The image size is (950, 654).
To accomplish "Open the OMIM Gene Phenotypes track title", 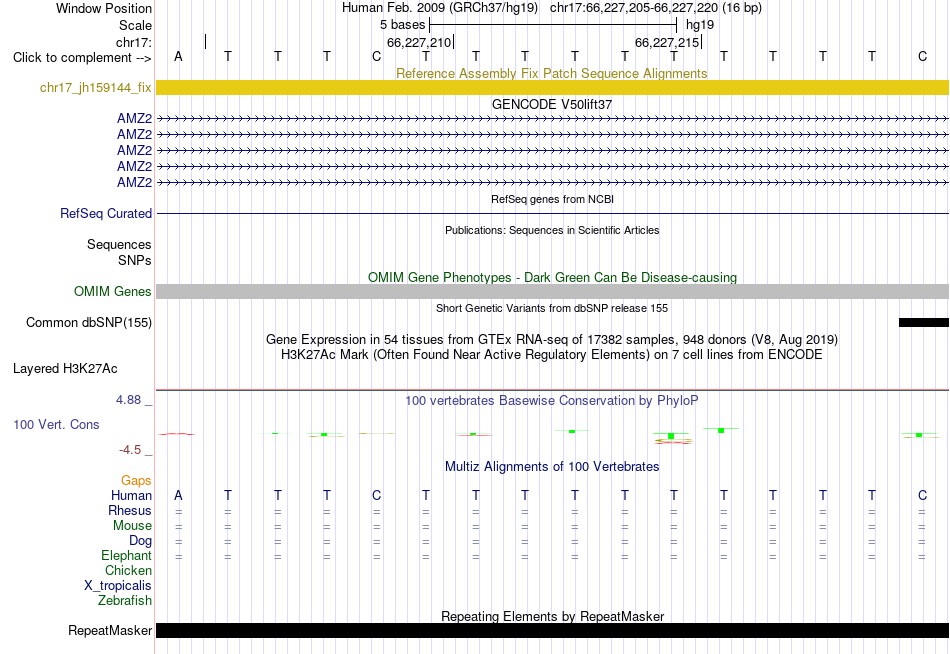I will pyautogui.click(x=552, y=277).
